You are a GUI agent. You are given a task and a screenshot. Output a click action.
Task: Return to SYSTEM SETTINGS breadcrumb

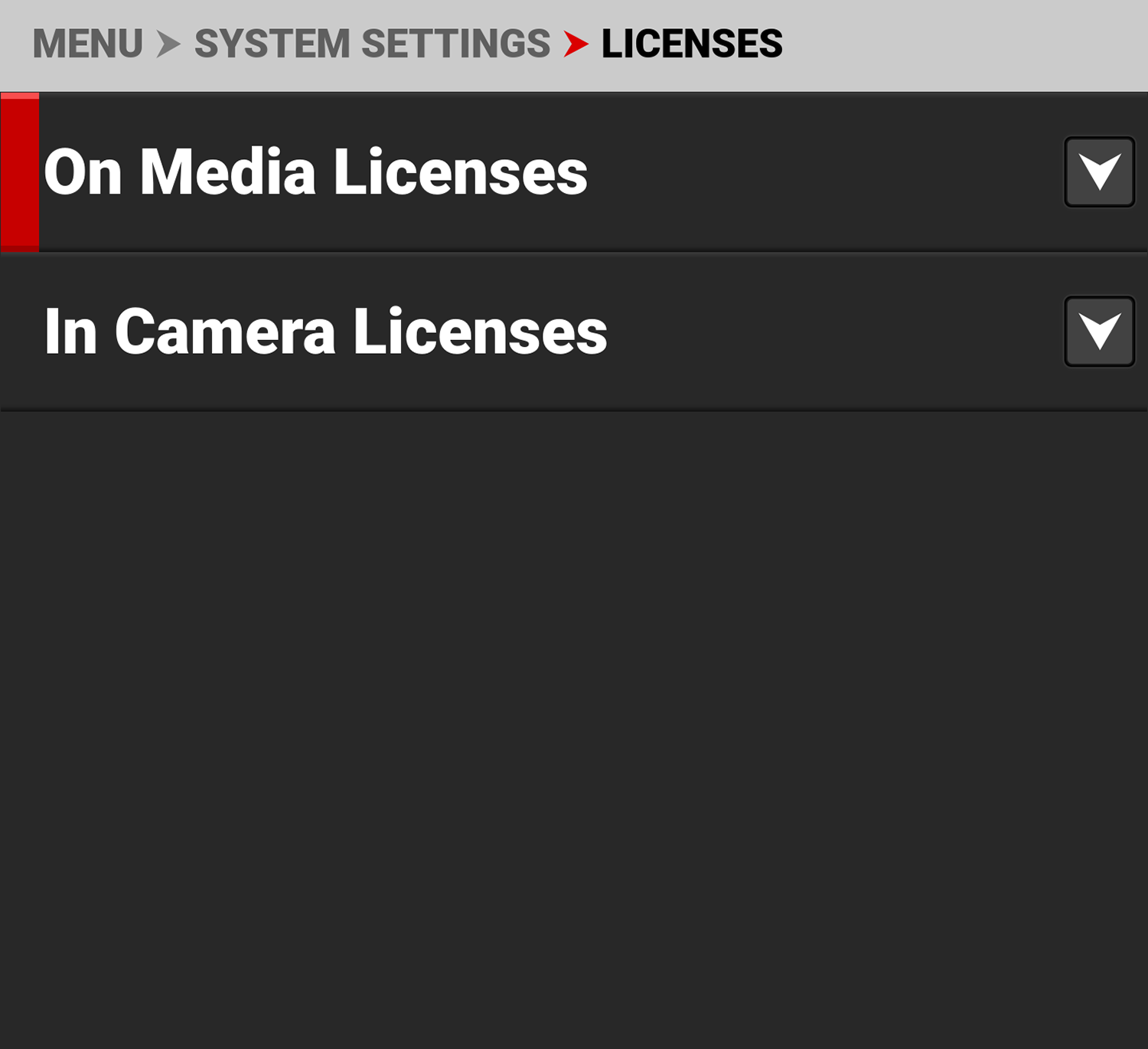pos(372,44)
